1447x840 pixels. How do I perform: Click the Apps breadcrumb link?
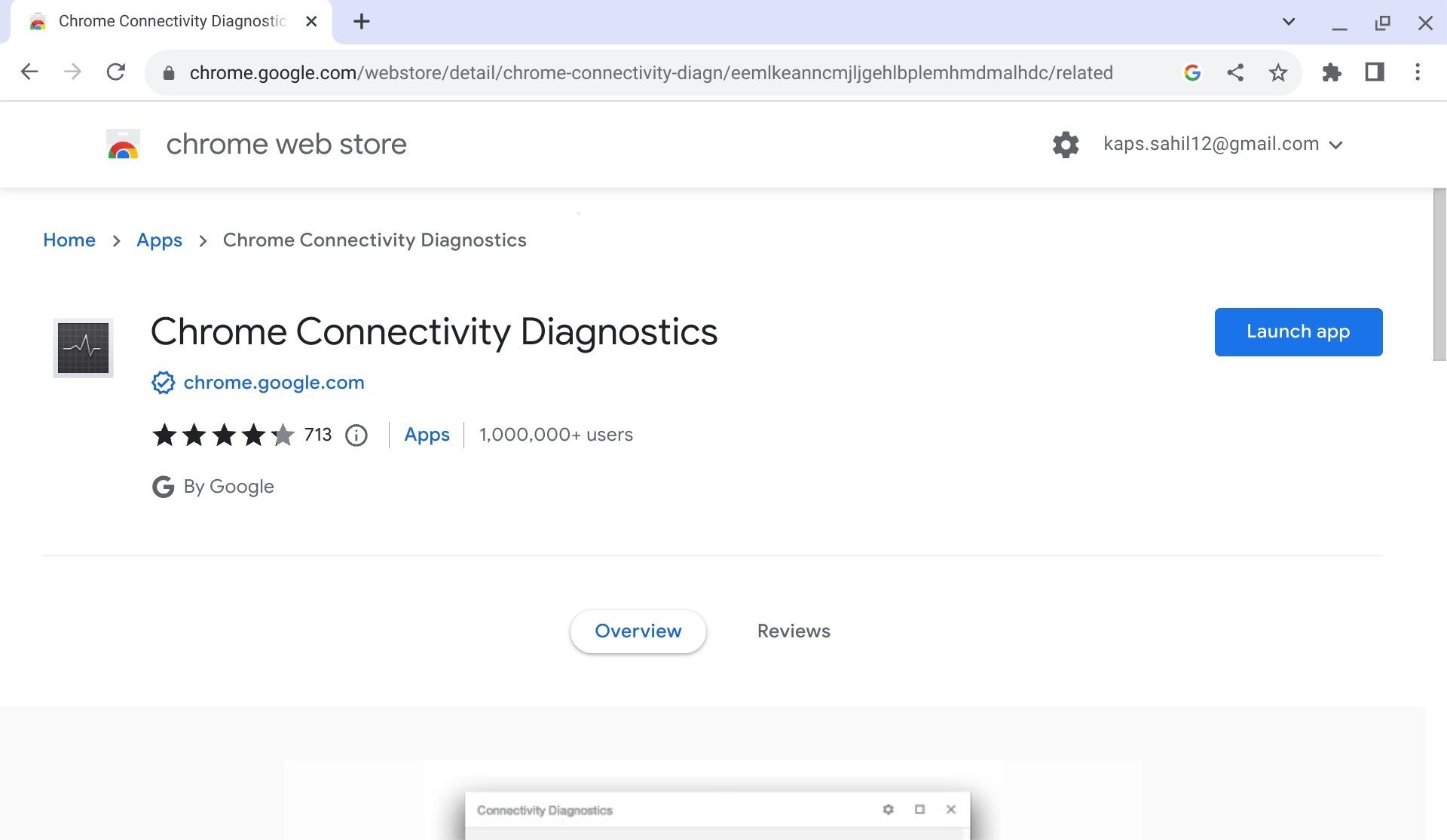(158, 240)
